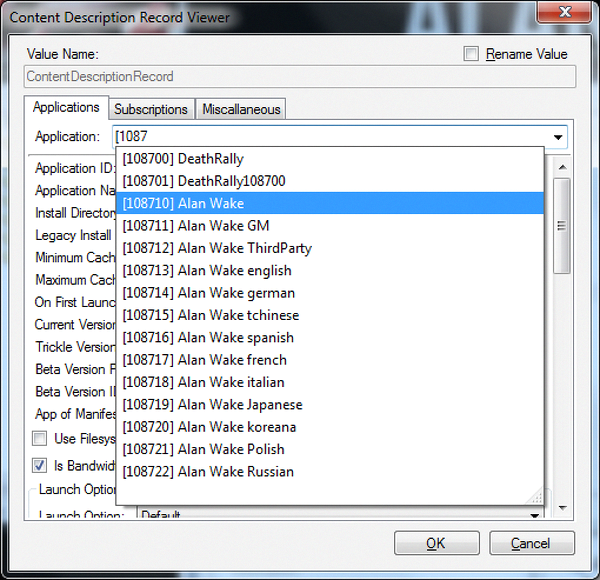This screenshot has height=580, width=600.
Task: Click the Value Name text field
Action: tap(299, 76)
